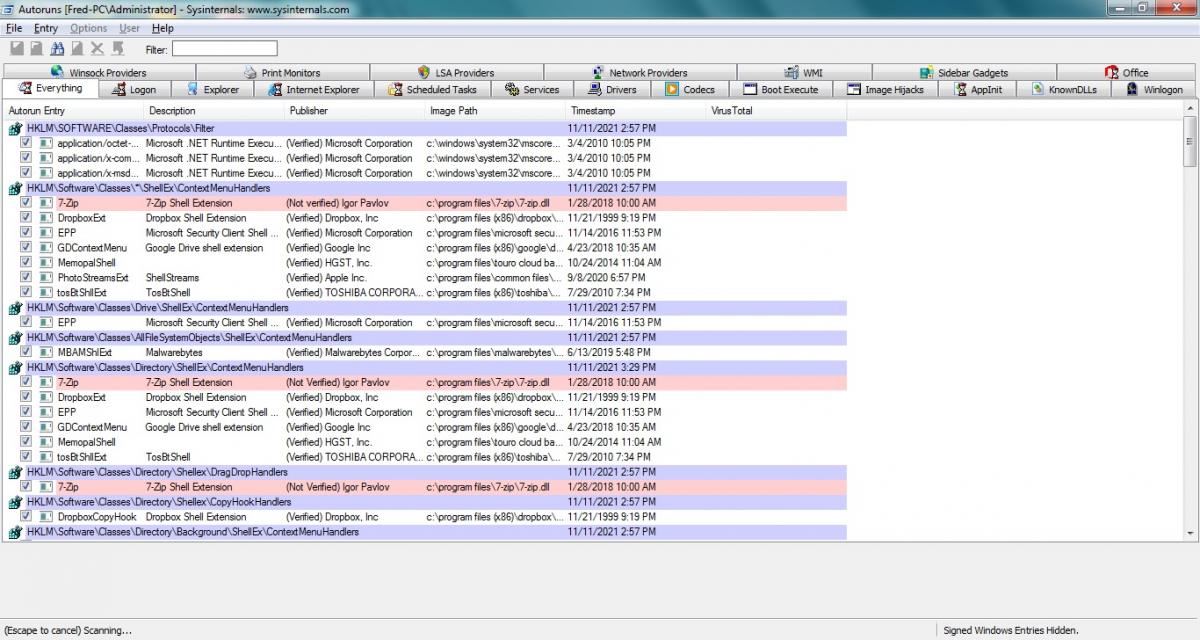This screenshot has height=640, width=1200.
Task: Click the Scheduled Tasks tab icon
Action: pos(395,89)
